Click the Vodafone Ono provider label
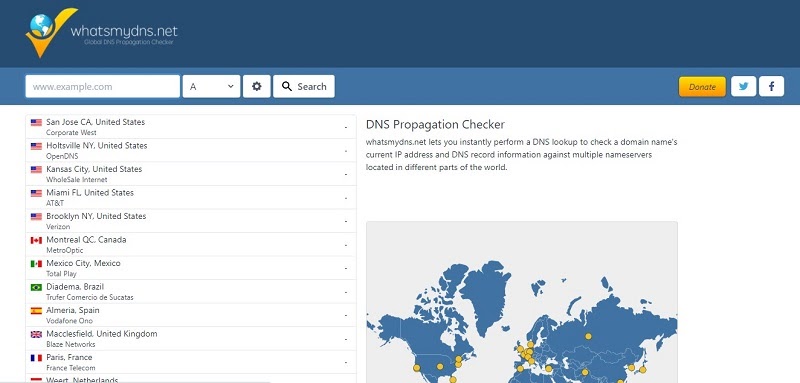 (69, 321)
